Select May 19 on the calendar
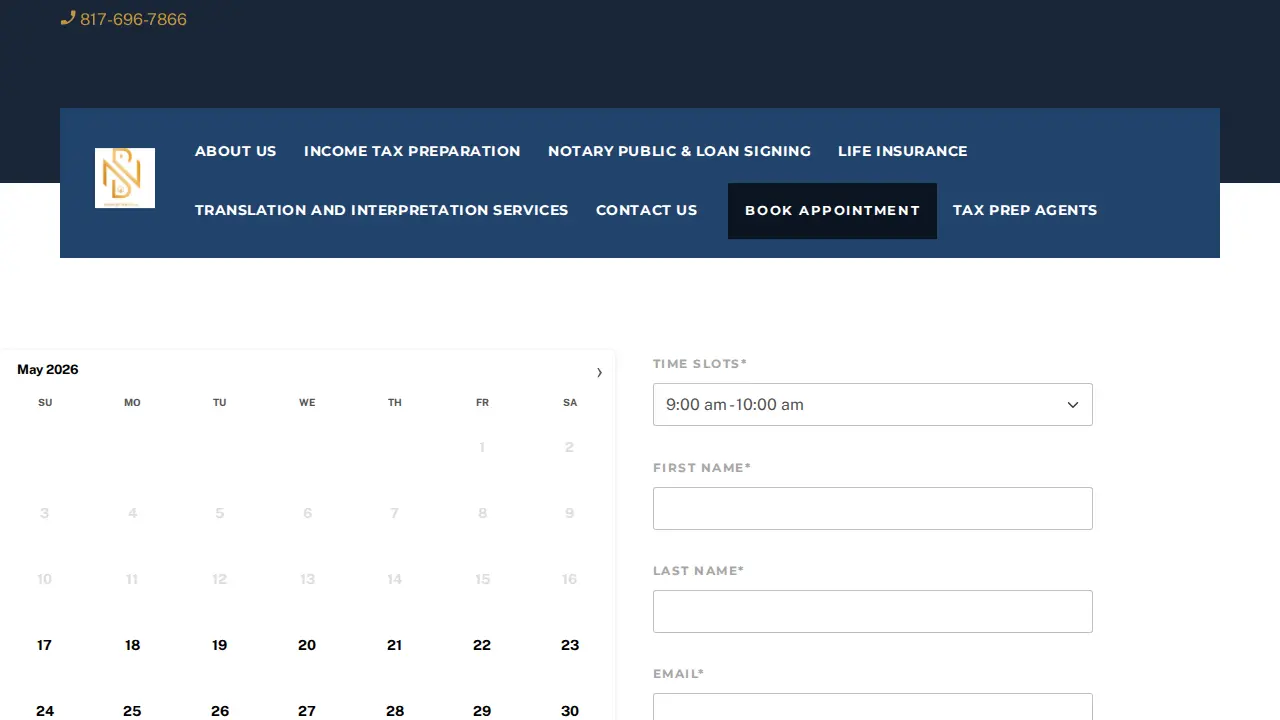1280x720 pixels. click(x=219, y=645)
